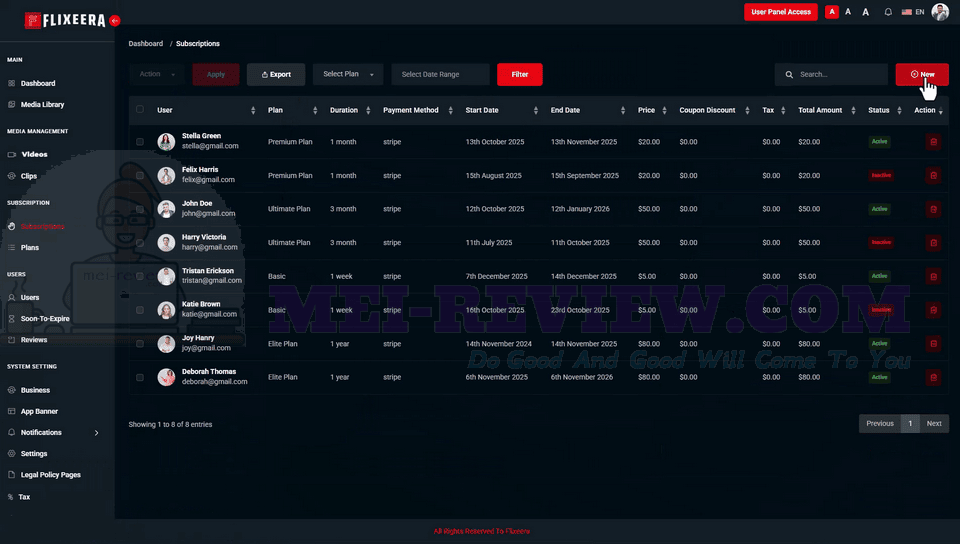The height and width of the screenshot is (544, 960).
Task: Sort table by Start Date column
Action: click(535, 110)
